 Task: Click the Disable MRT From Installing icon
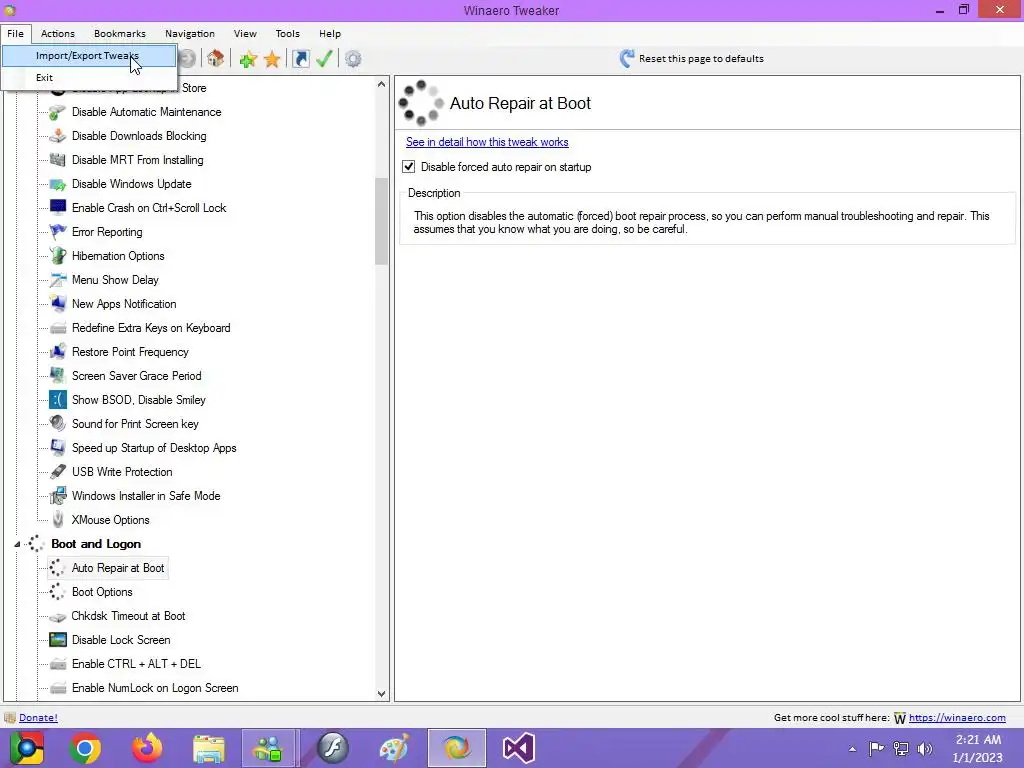[x=57, y=160]
